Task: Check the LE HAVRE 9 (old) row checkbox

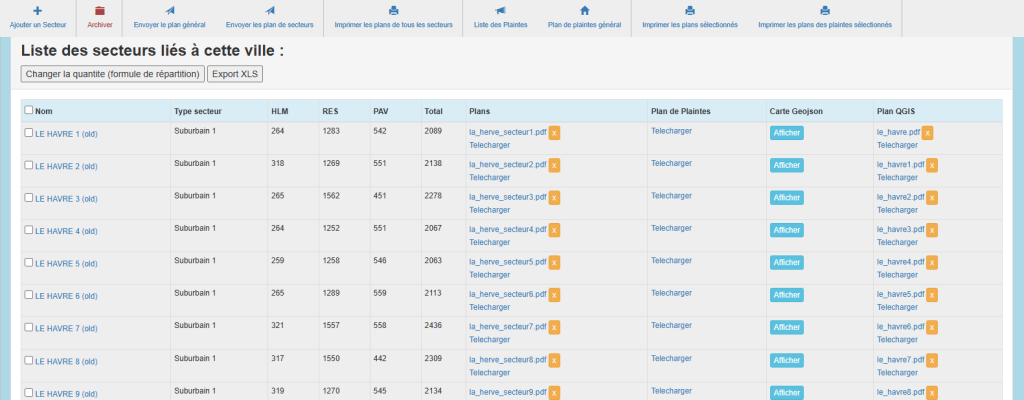Action: 29,392
